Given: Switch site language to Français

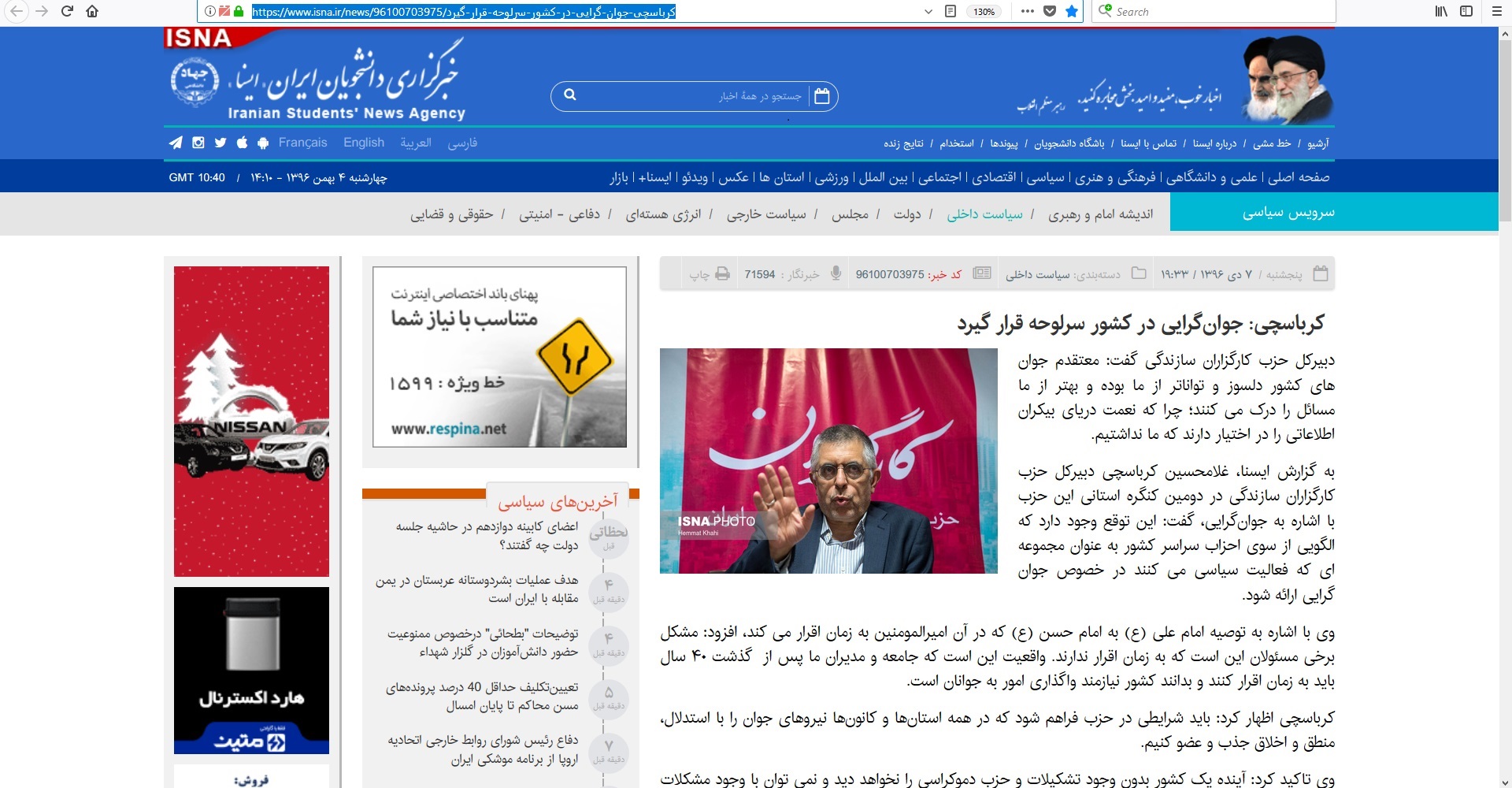Looking at the screenshot, I should pos(302,143).
